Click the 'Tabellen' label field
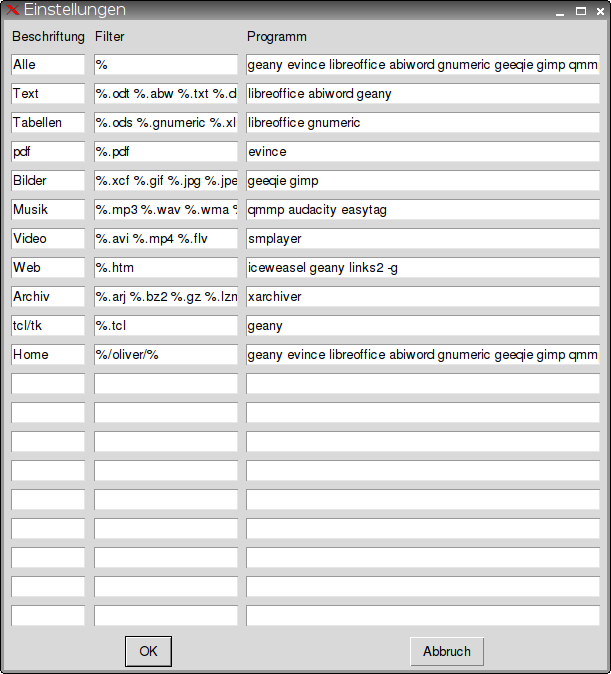611x674 pixels. point(48,123)
